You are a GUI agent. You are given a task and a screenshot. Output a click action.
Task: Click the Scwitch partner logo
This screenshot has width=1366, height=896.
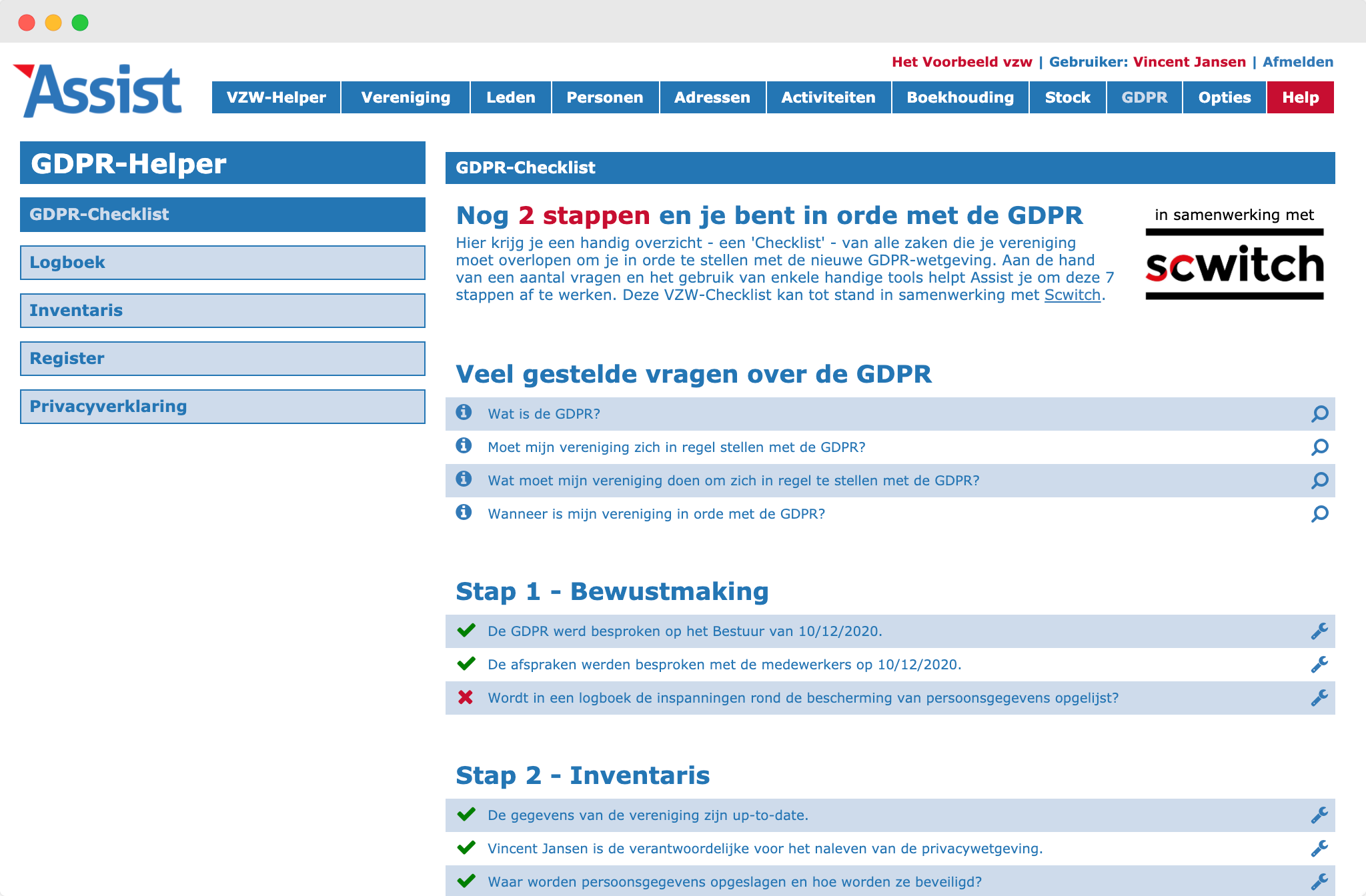(x=1235, y=264)
